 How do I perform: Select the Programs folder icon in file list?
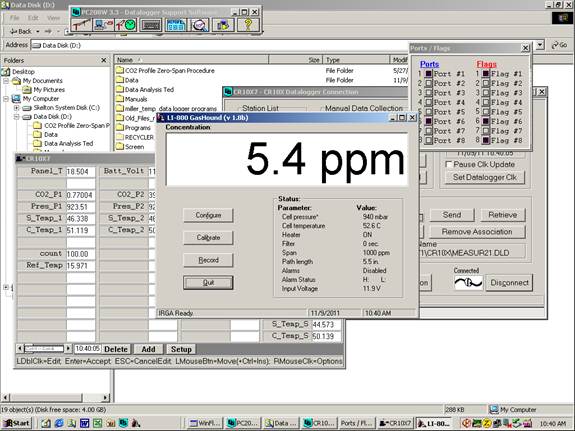120,128
